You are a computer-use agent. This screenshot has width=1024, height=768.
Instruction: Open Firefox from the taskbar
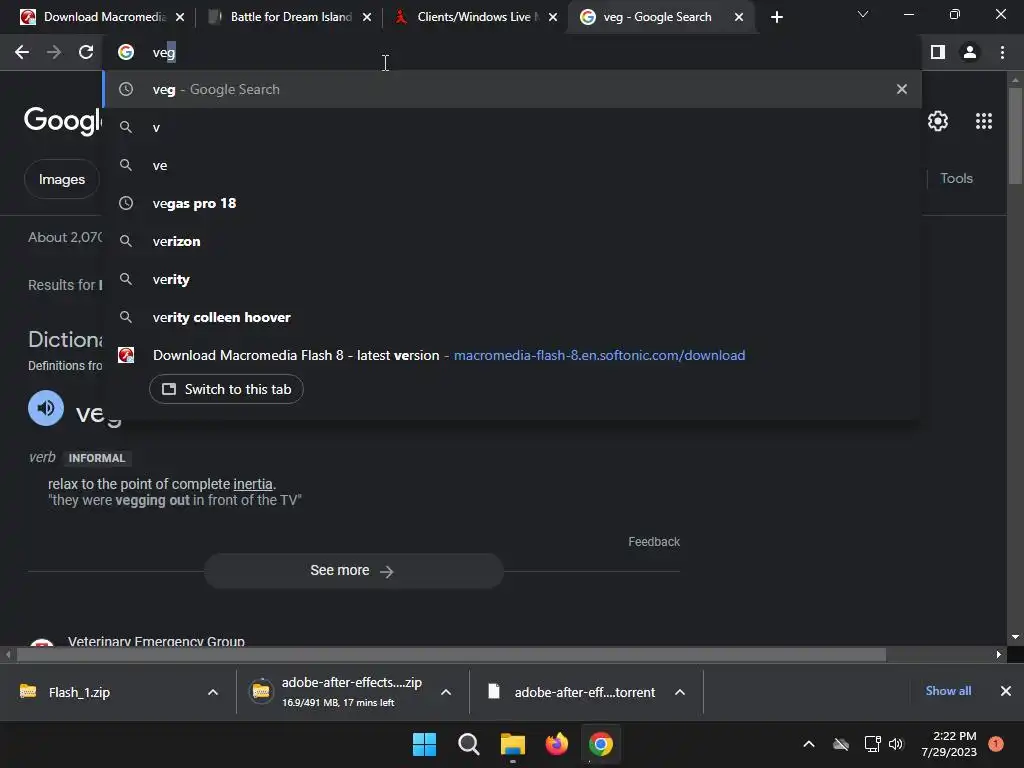[556, 744]
